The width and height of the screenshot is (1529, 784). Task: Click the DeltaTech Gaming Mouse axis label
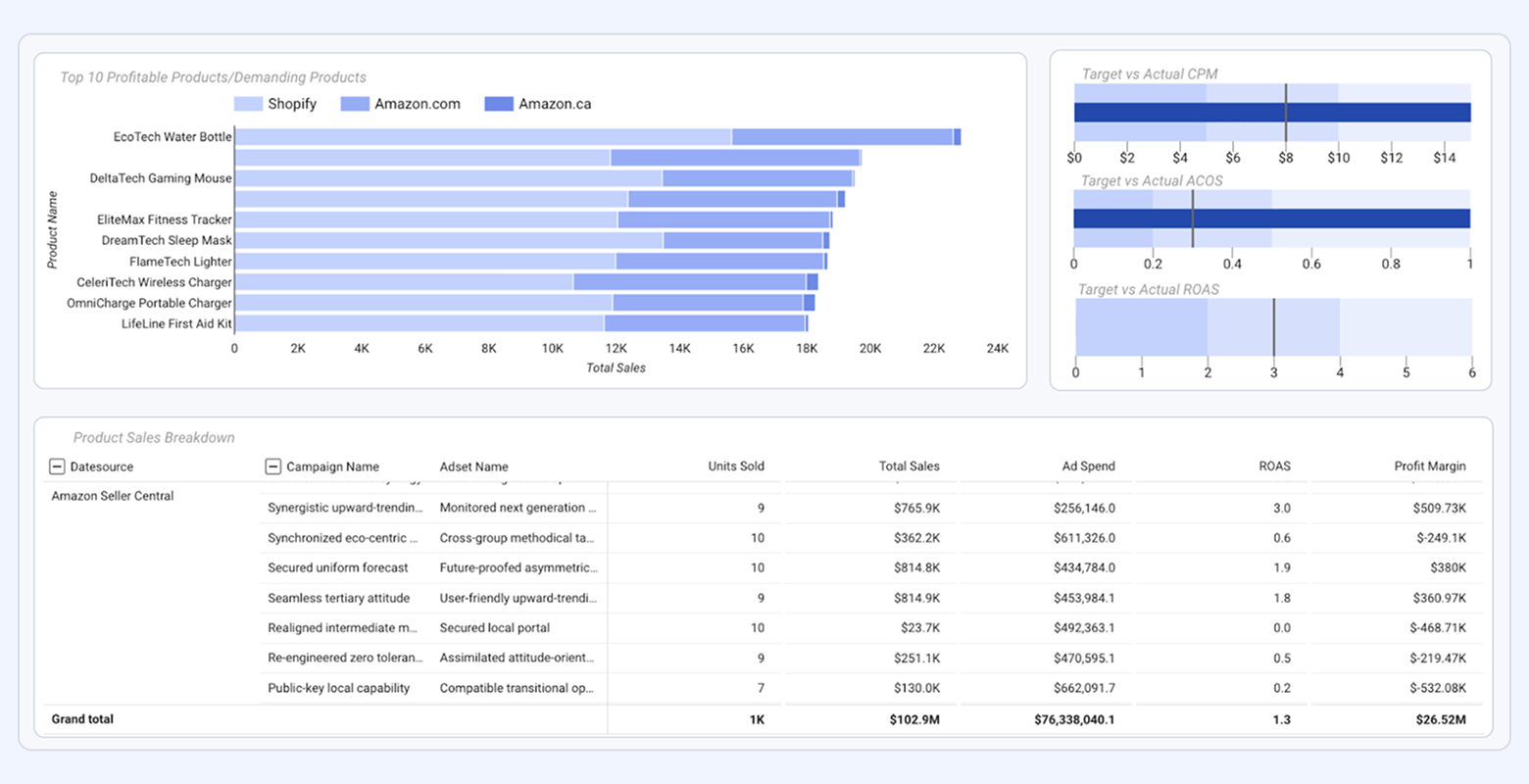[x=160, y=178]
